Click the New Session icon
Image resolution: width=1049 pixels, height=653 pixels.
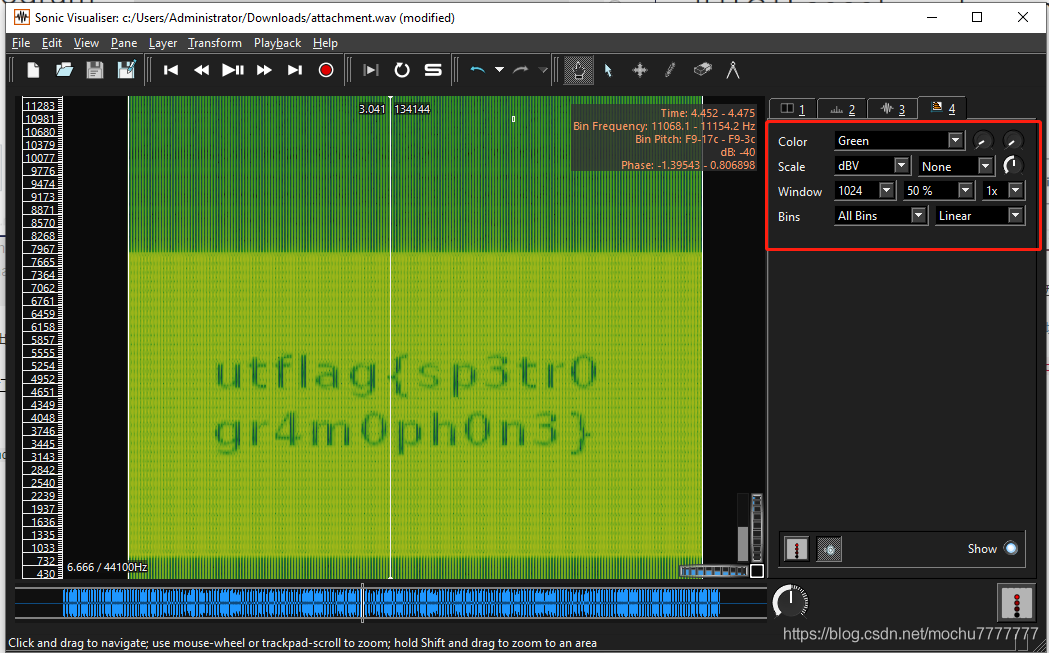(x=34, y=70)
